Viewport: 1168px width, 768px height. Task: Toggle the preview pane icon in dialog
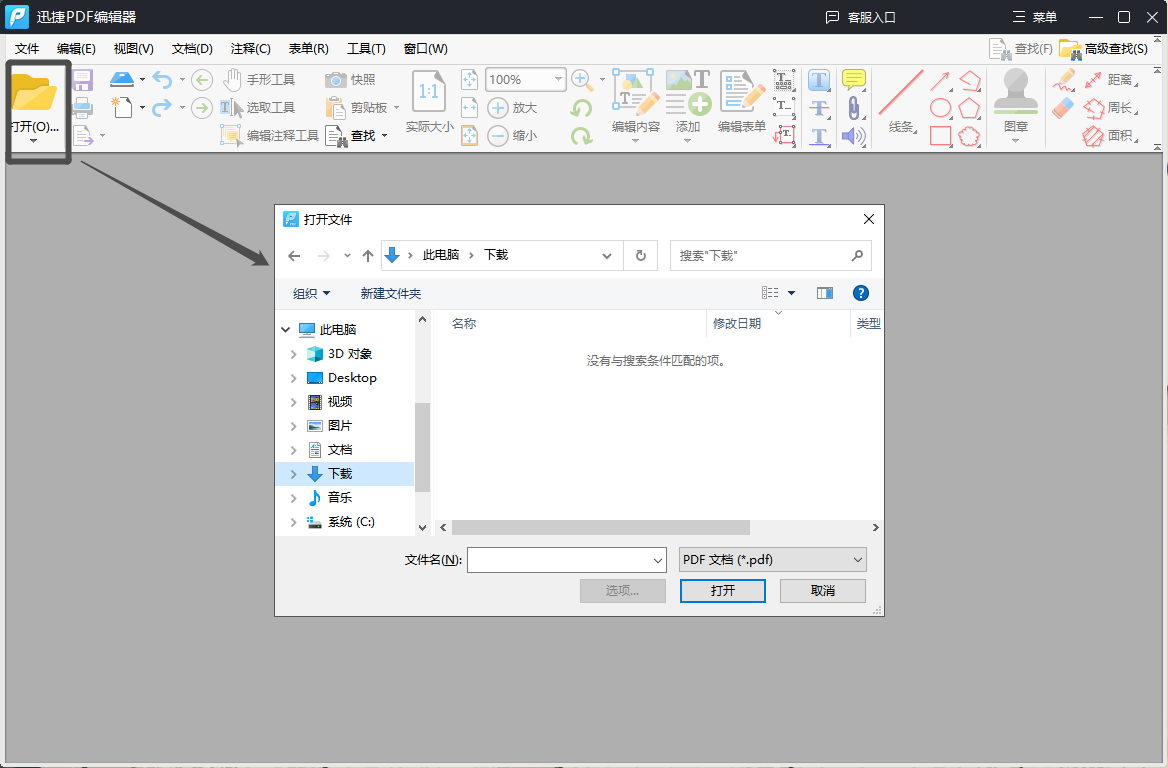[825, 293]
